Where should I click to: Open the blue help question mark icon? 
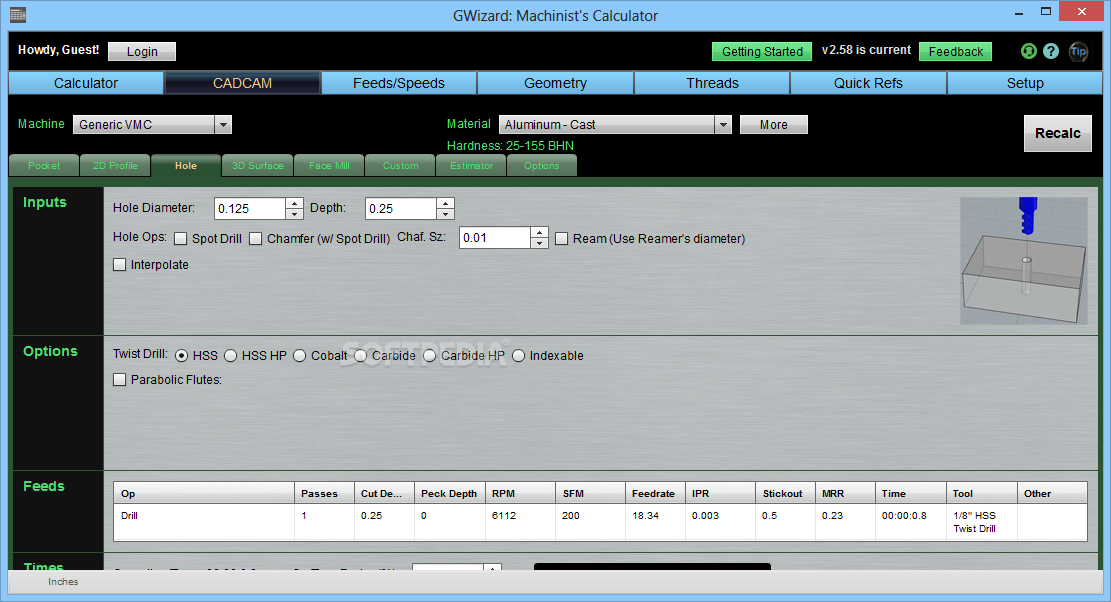[1051, 51]
